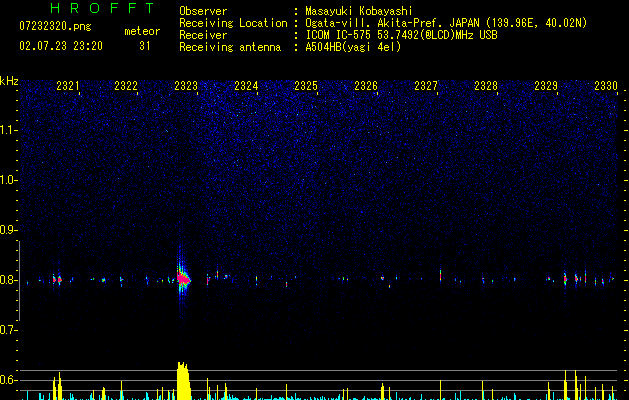Image resolution: width=629 pixels, height=400 pixels.
Task: Click the 2321 time marker
Action: pos(68,86)
